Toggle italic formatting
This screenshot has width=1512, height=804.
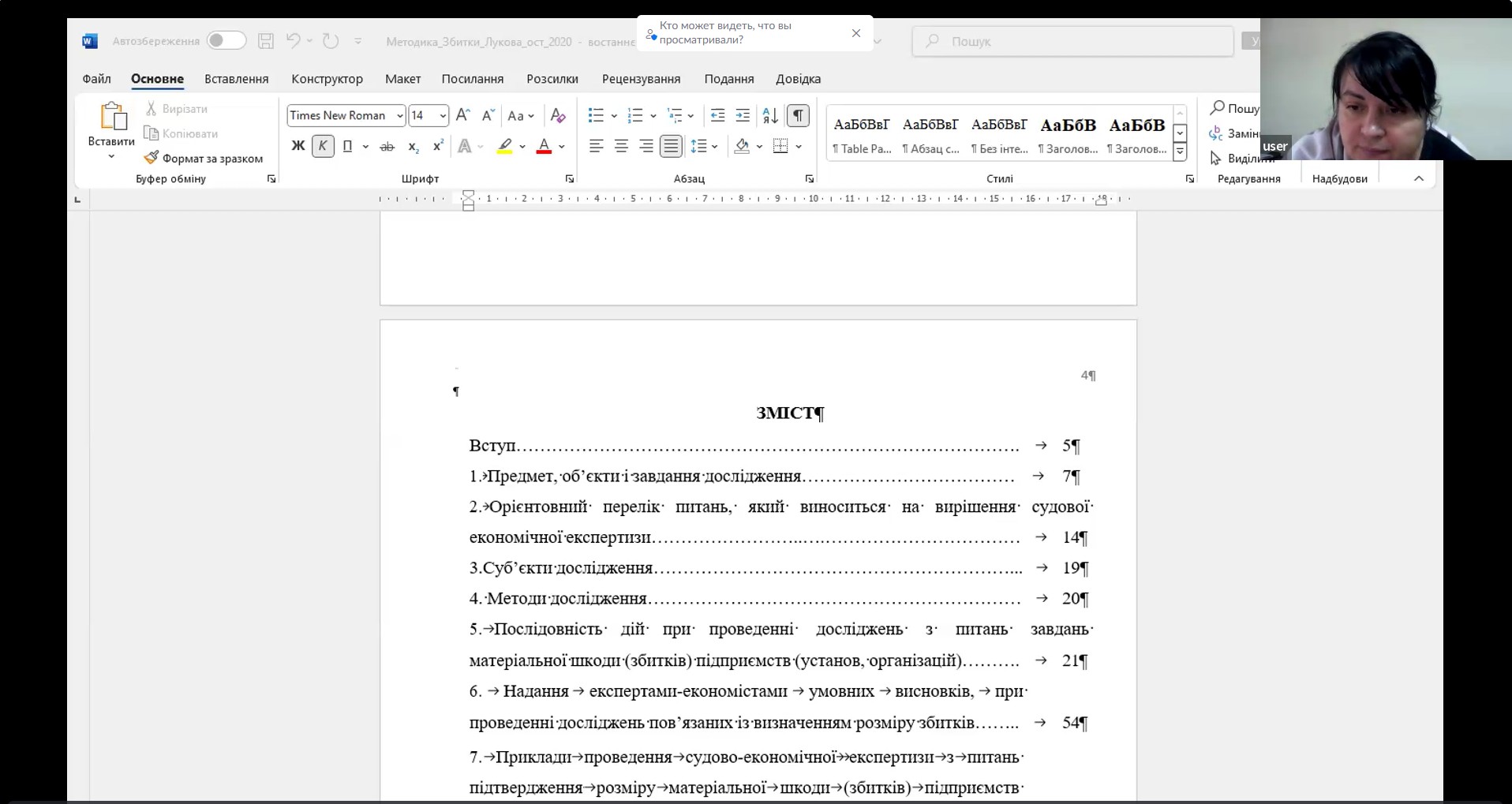(323, 147)
